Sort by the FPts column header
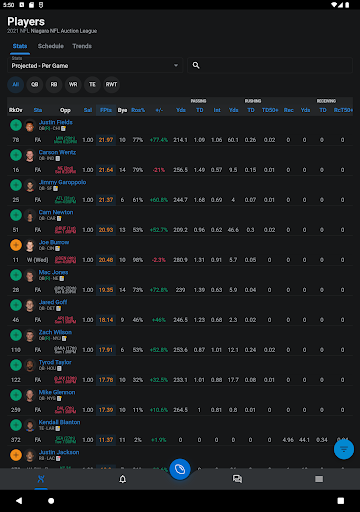The image size is (360, 512). coord(106,110)
